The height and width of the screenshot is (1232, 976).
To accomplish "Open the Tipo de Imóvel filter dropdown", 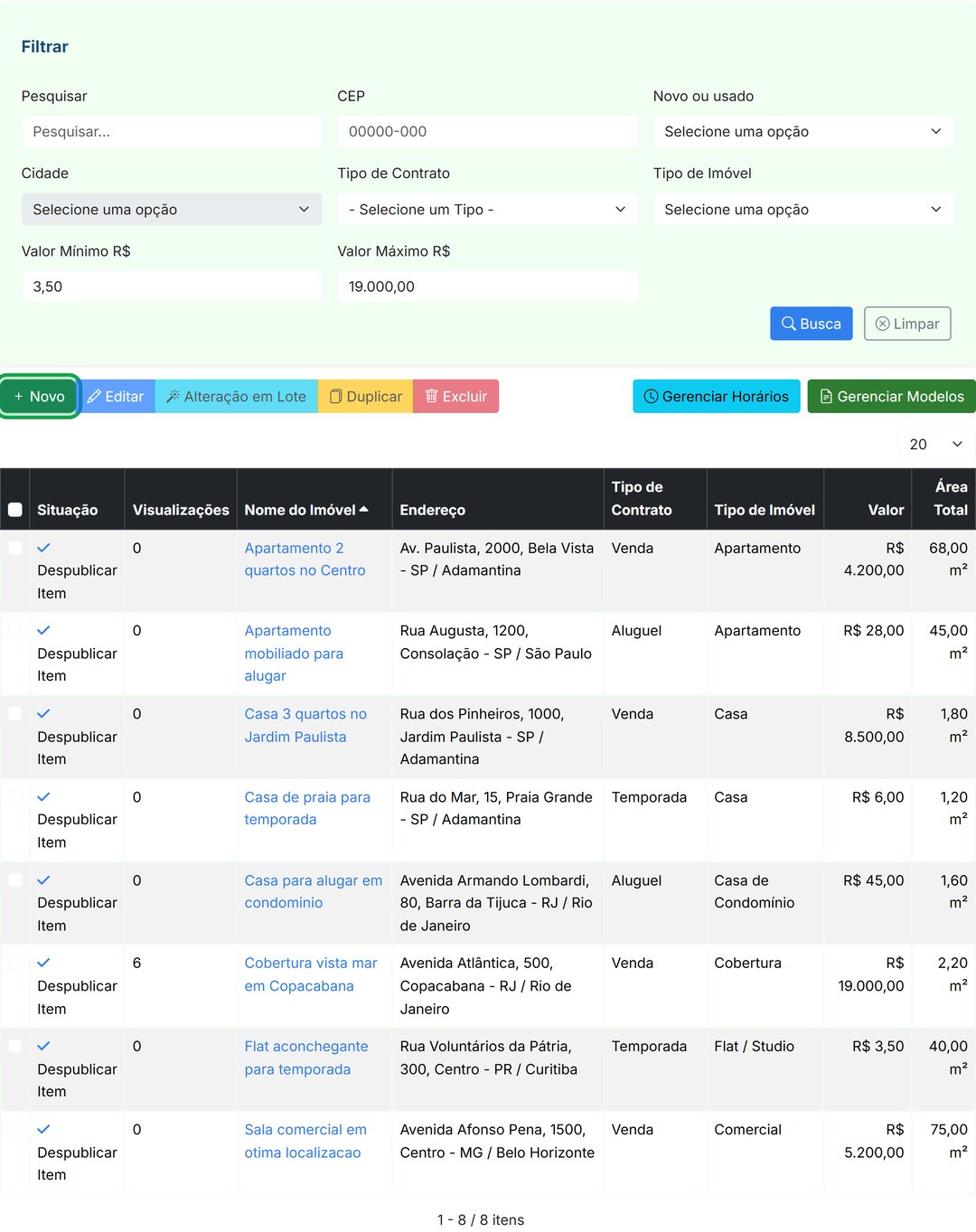I will tap(803, 209).
